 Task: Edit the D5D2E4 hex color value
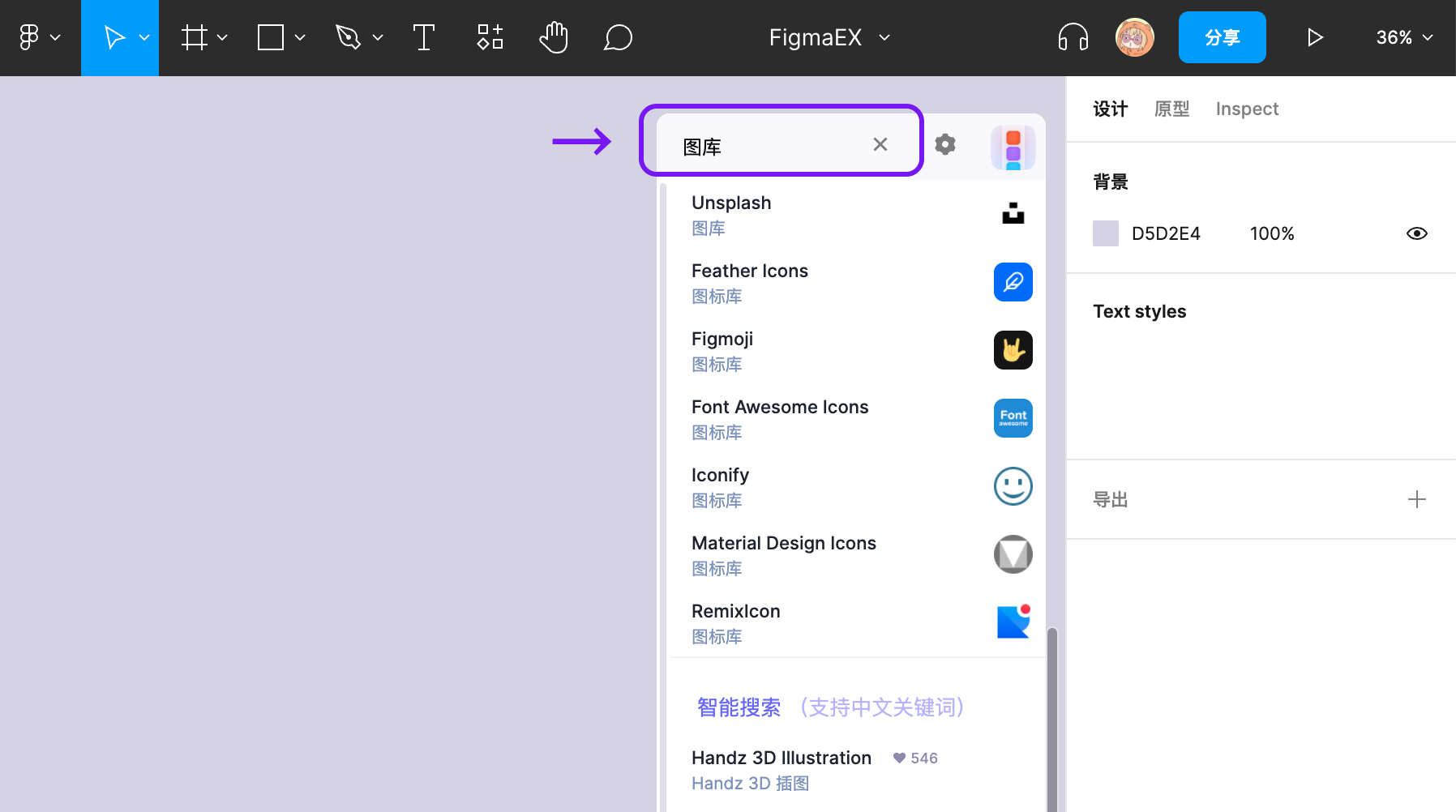1166,233
